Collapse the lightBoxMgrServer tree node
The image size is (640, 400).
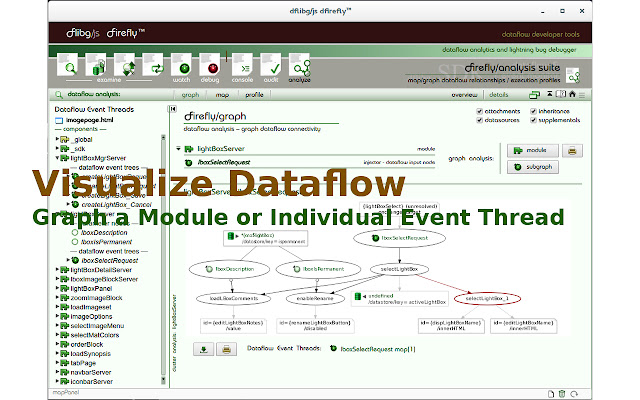tap(57, 158)
